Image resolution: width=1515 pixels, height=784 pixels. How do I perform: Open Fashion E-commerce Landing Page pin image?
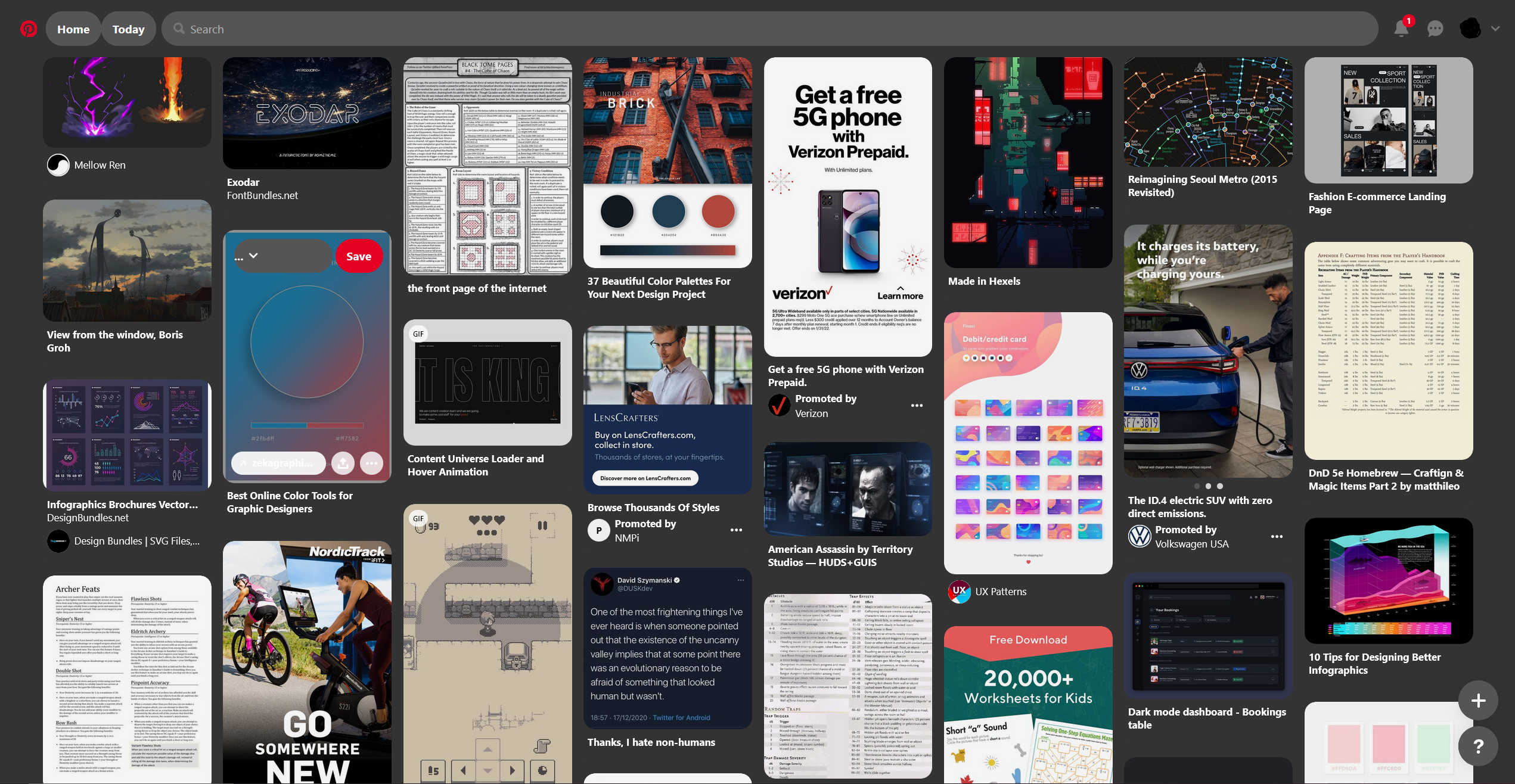click(x=1389, y=120)
